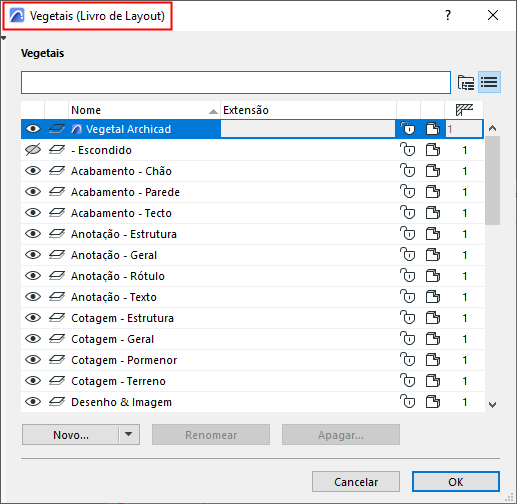
Task: Click Archicad logo icon in title bar
Action: 17,16
